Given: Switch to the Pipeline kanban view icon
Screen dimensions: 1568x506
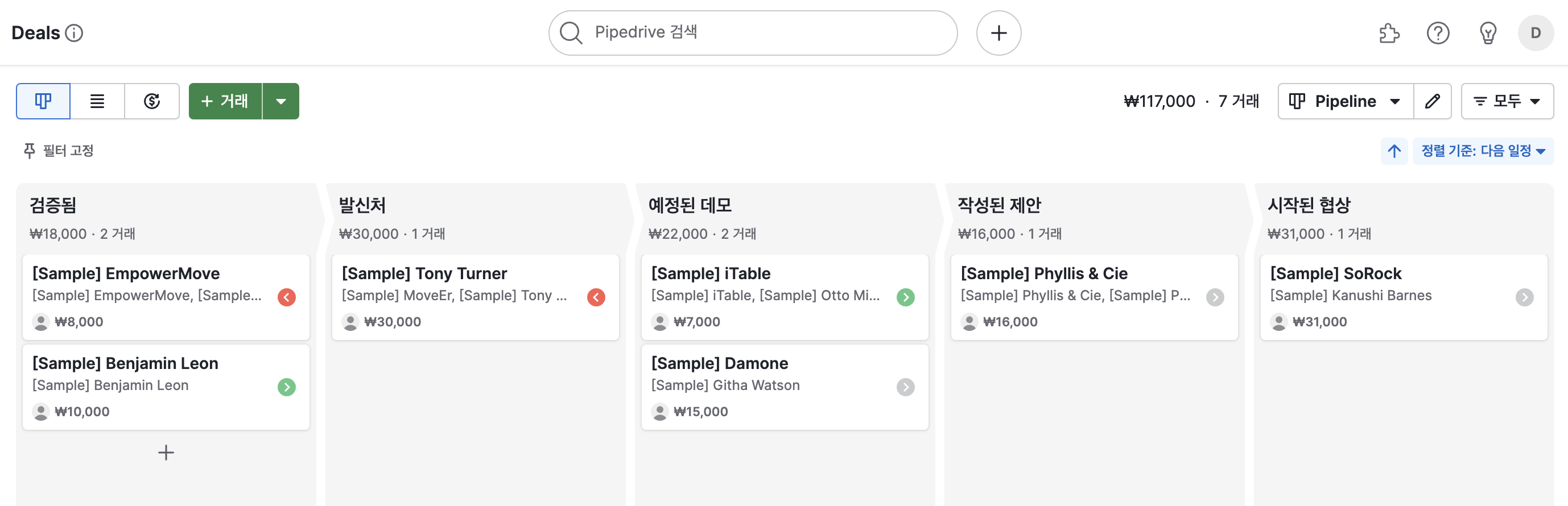Looking at the screenshot, I should coord(43,101).
